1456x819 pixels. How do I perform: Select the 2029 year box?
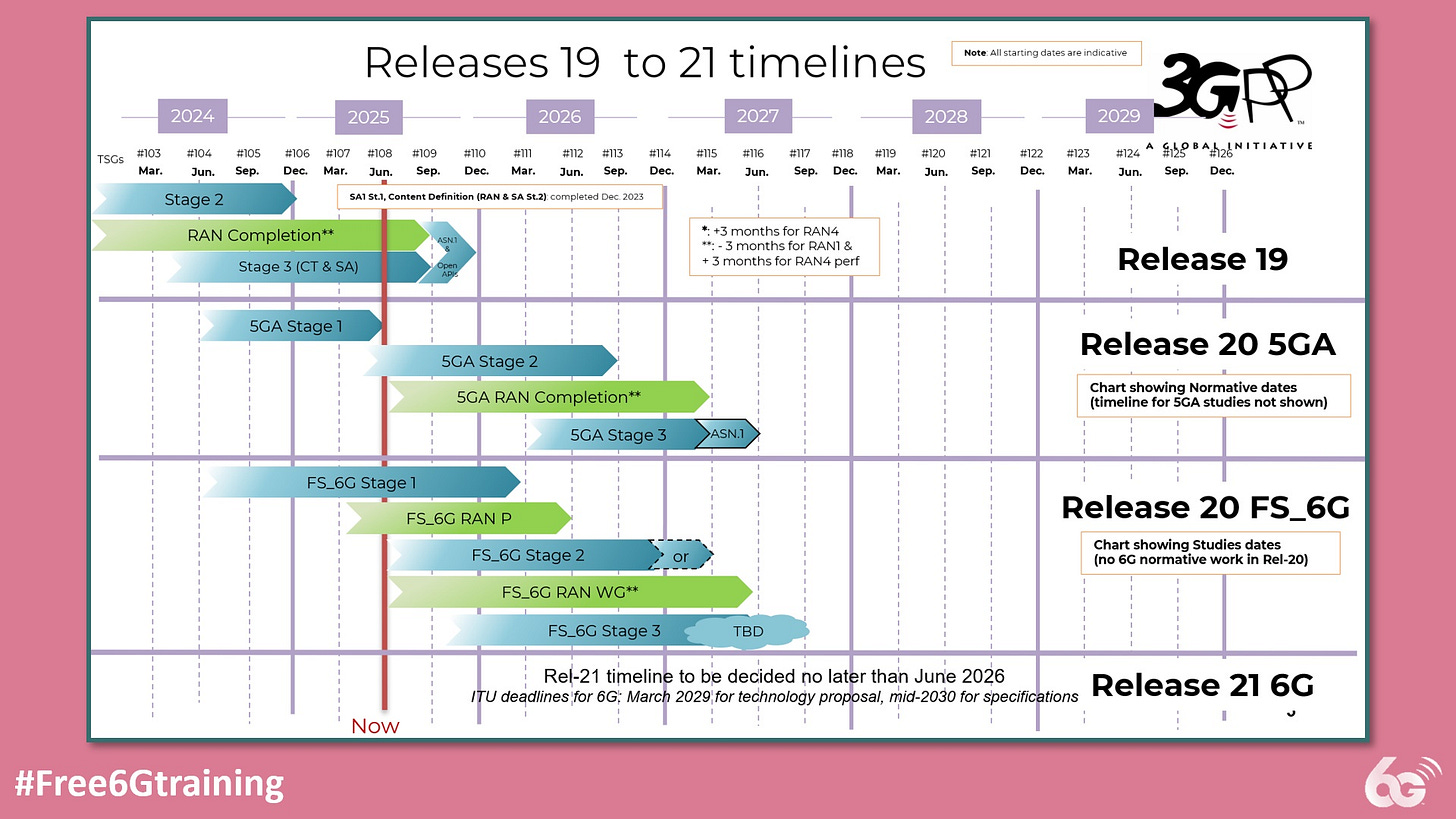click(1119, 116)
